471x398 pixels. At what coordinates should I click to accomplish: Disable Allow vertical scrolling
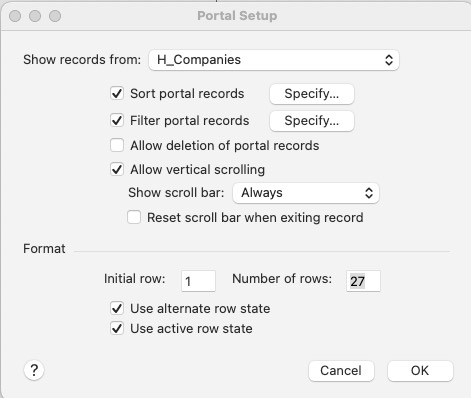click(117, 169)
